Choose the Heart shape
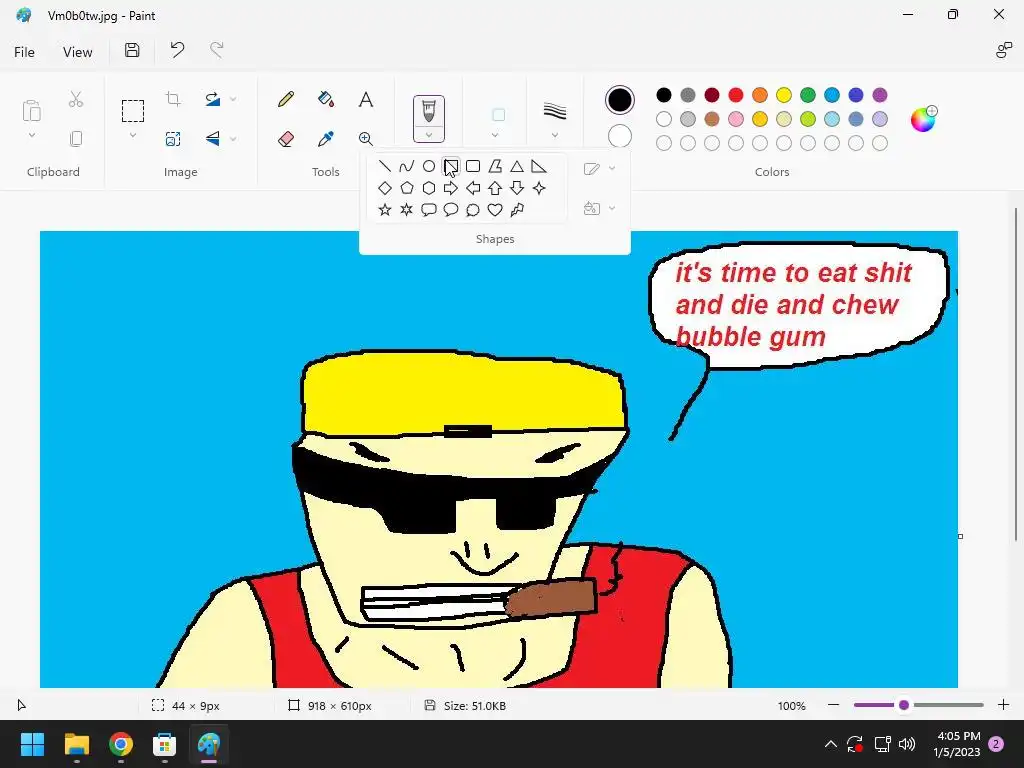Viewport: 1024px width, 768px height. pos(495,210)
